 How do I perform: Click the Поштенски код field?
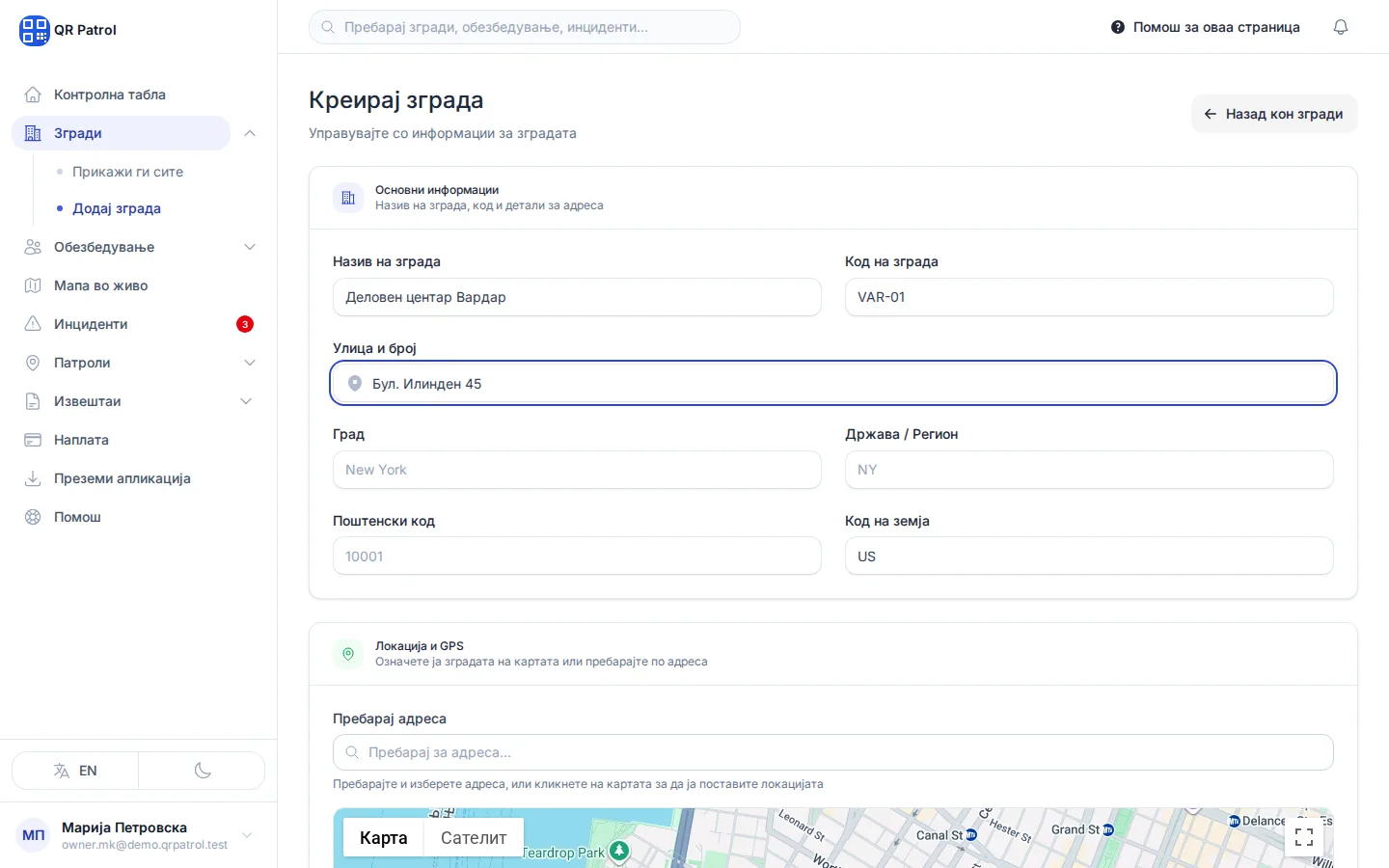[577, 556]
